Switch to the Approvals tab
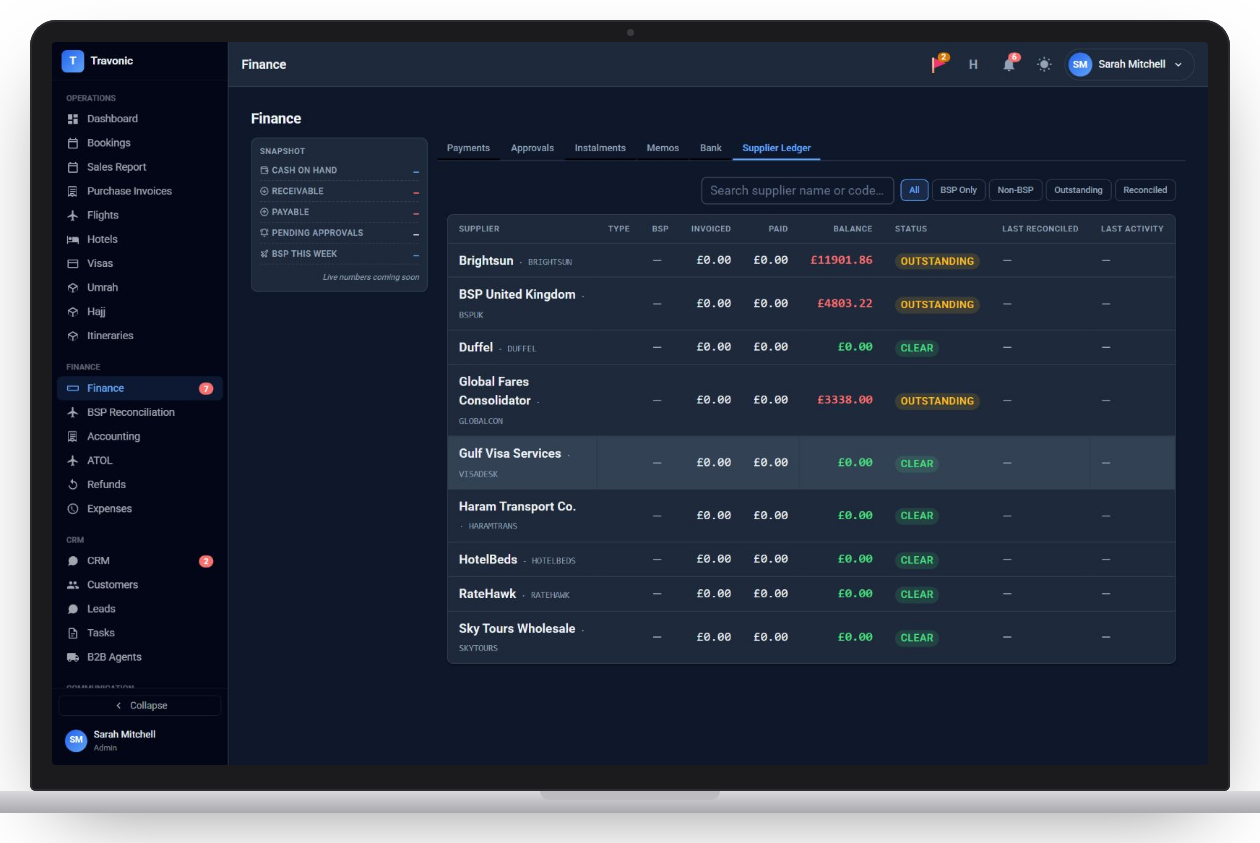This screenshot has height=843, width=1260. (532, 148)
